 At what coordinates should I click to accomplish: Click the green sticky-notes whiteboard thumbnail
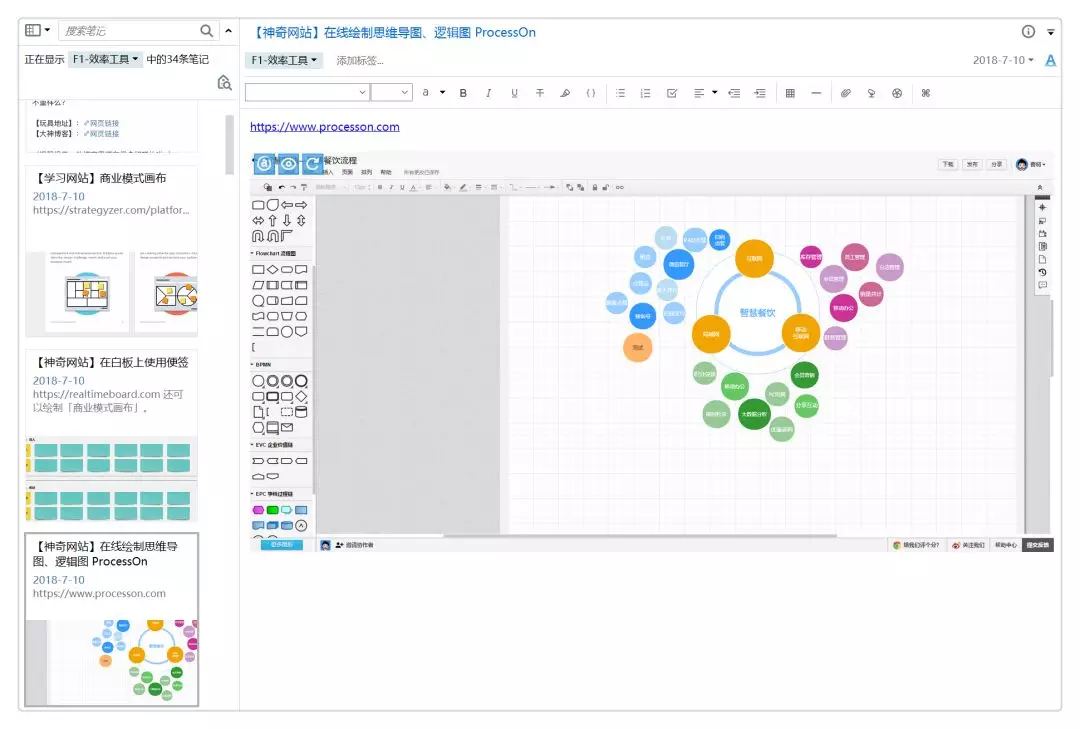(x=112, y=478)
